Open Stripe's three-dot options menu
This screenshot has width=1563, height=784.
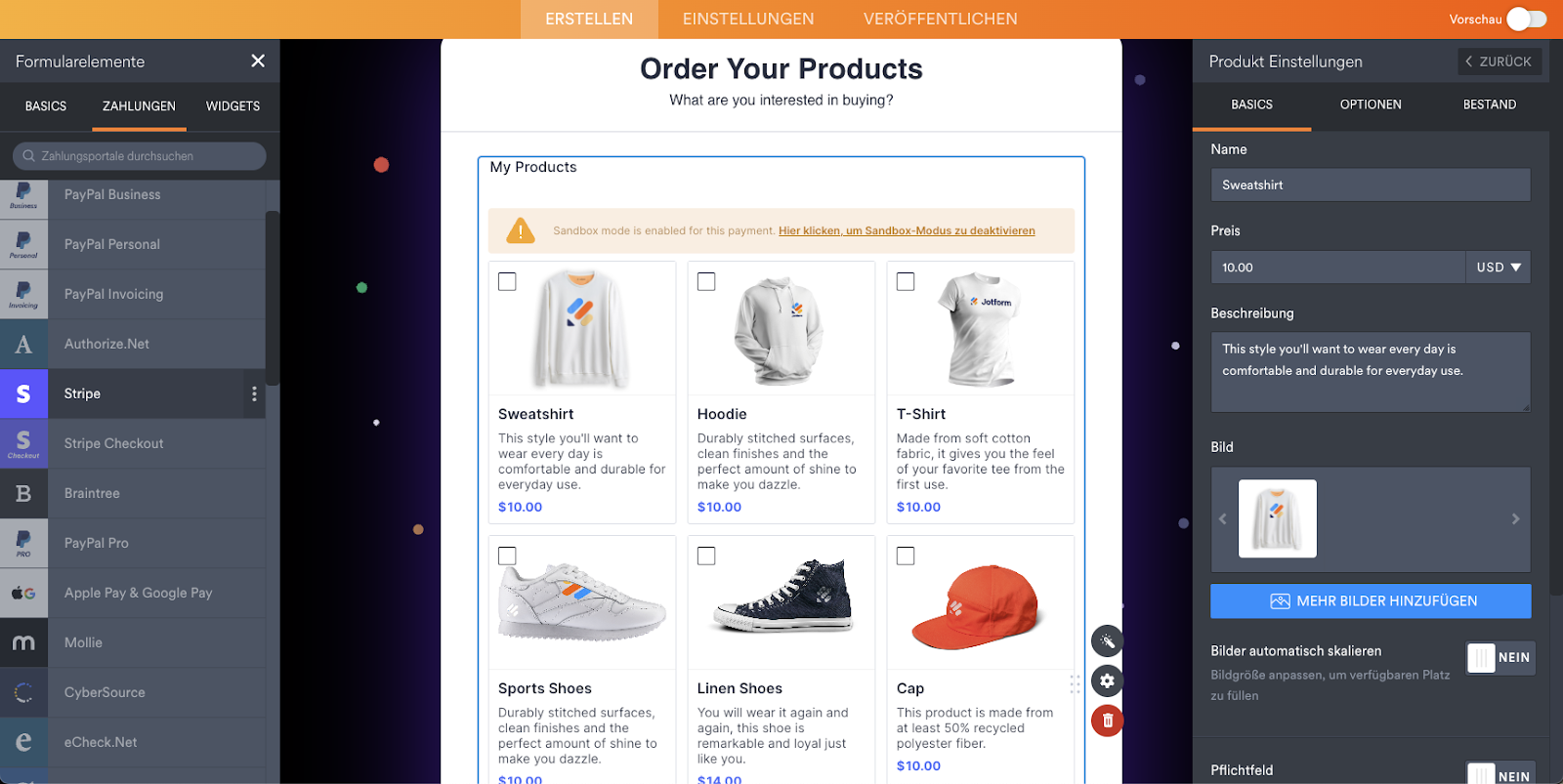(x=254, y=393)
